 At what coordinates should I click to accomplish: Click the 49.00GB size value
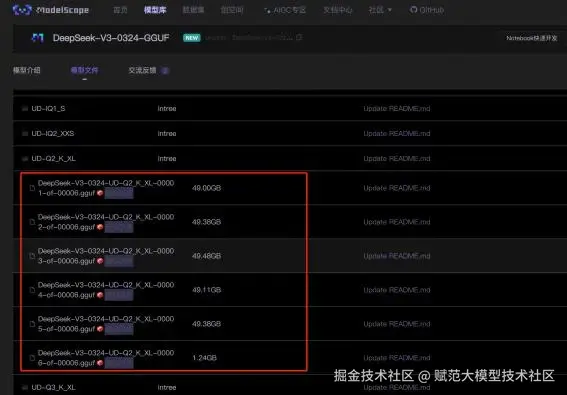[206, 188]
